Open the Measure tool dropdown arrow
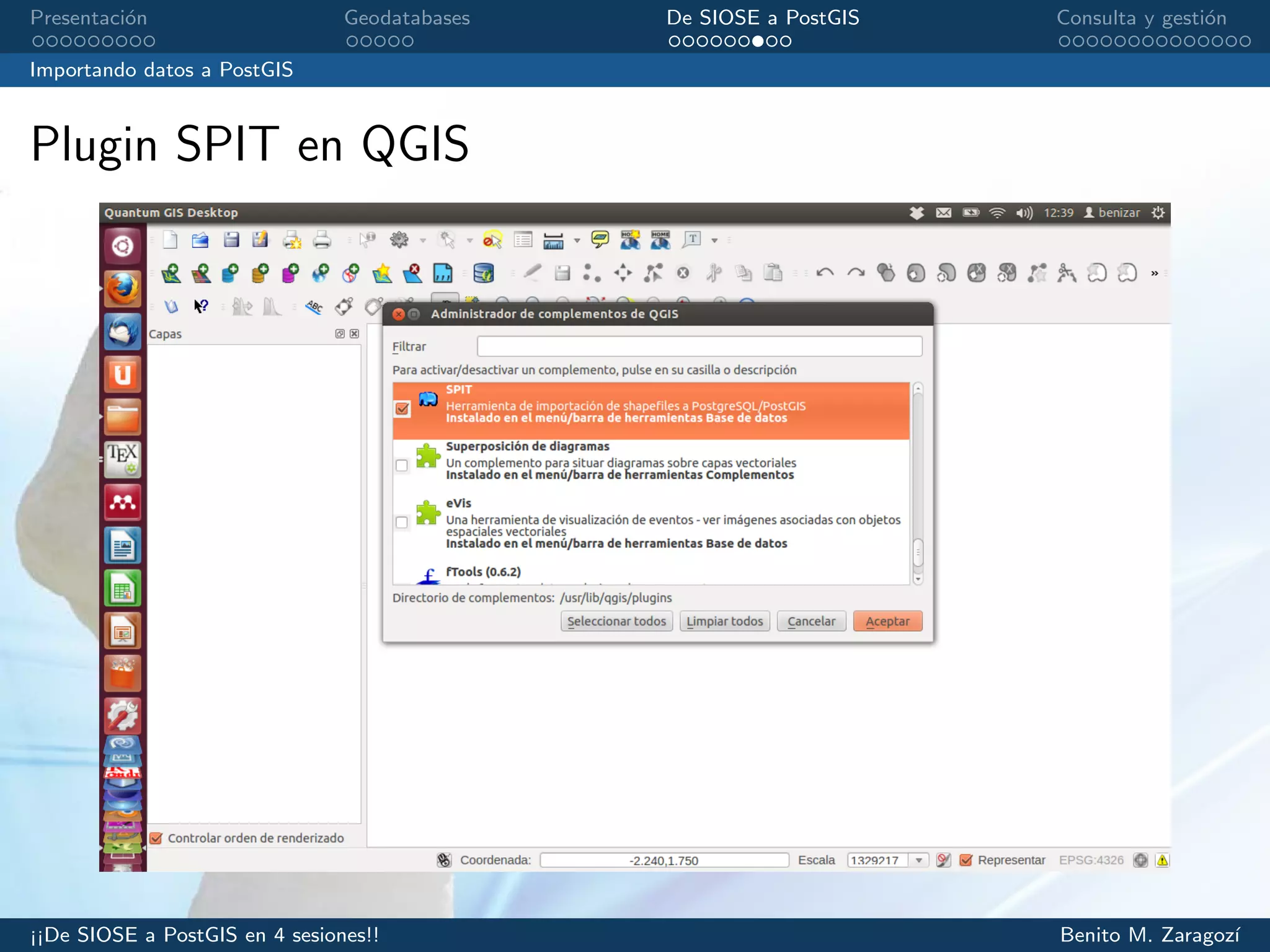 [x=577, y=240]
